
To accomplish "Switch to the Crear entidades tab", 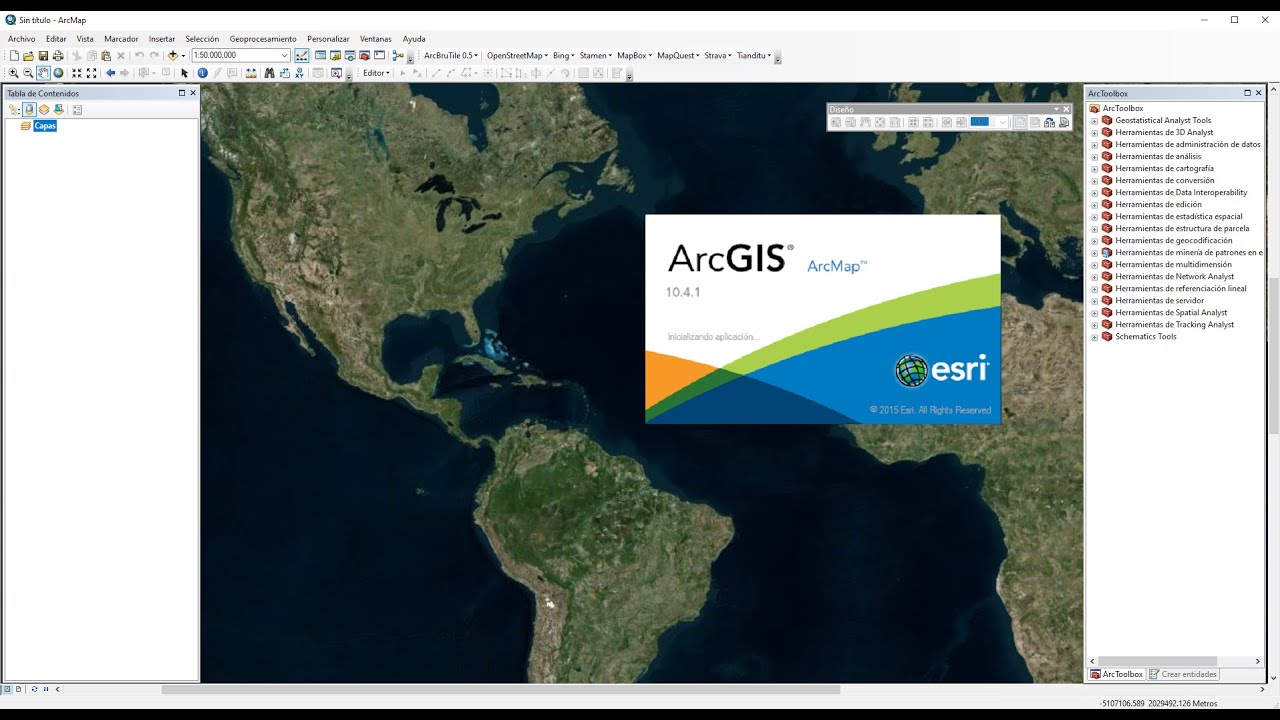I will [x=1183, y=674].
